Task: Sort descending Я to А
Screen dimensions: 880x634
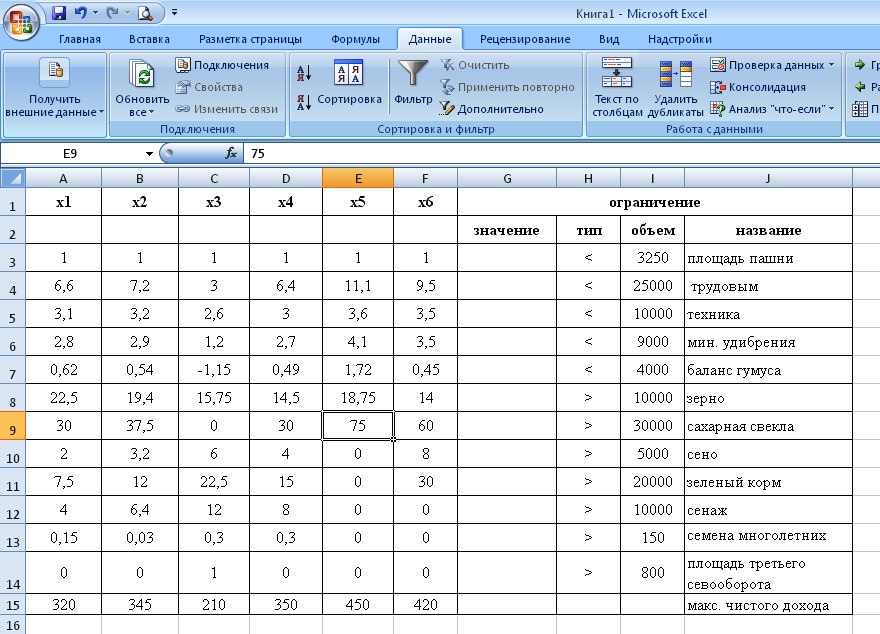Action: [x=304, y=102]
